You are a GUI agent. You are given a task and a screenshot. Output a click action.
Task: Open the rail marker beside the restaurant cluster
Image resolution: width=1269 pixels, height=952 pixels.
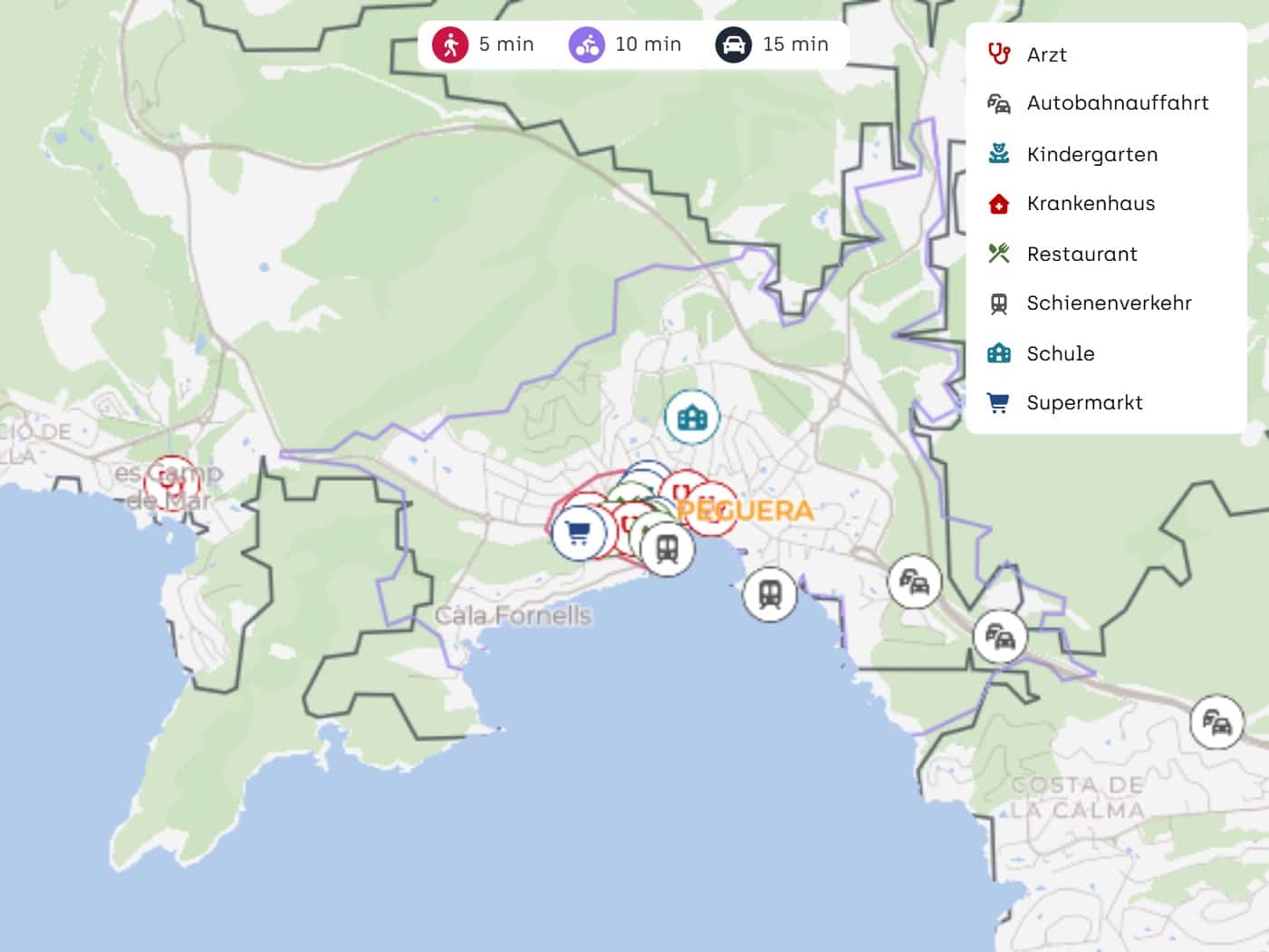click(668, 549)
